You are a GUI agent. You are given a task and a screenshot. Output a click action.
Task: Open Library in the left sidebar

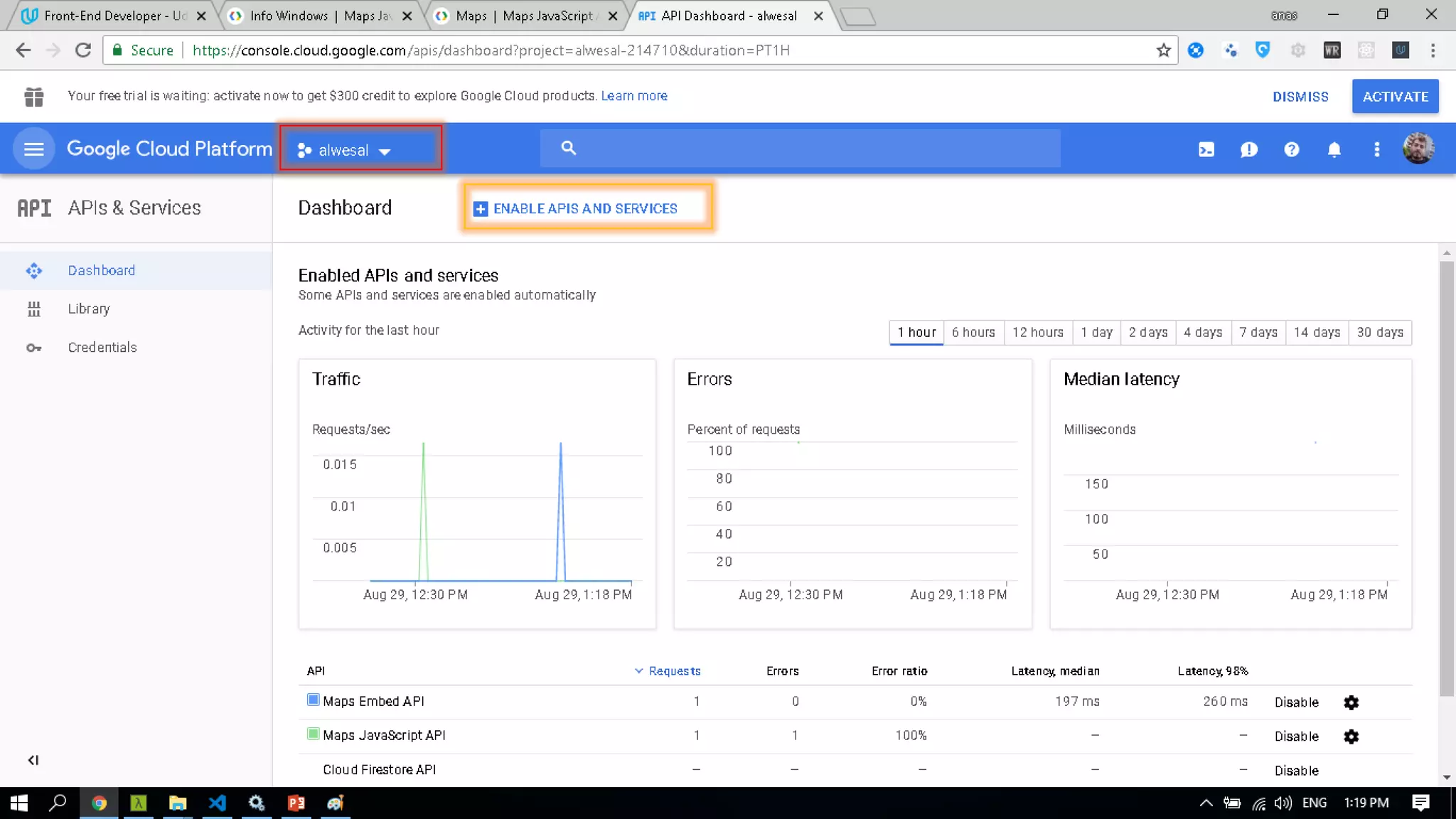point(89,309)
